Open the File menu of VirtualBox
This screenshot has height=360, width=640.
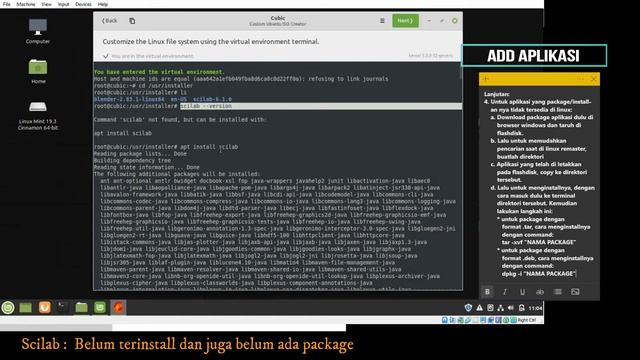[7, 4]
